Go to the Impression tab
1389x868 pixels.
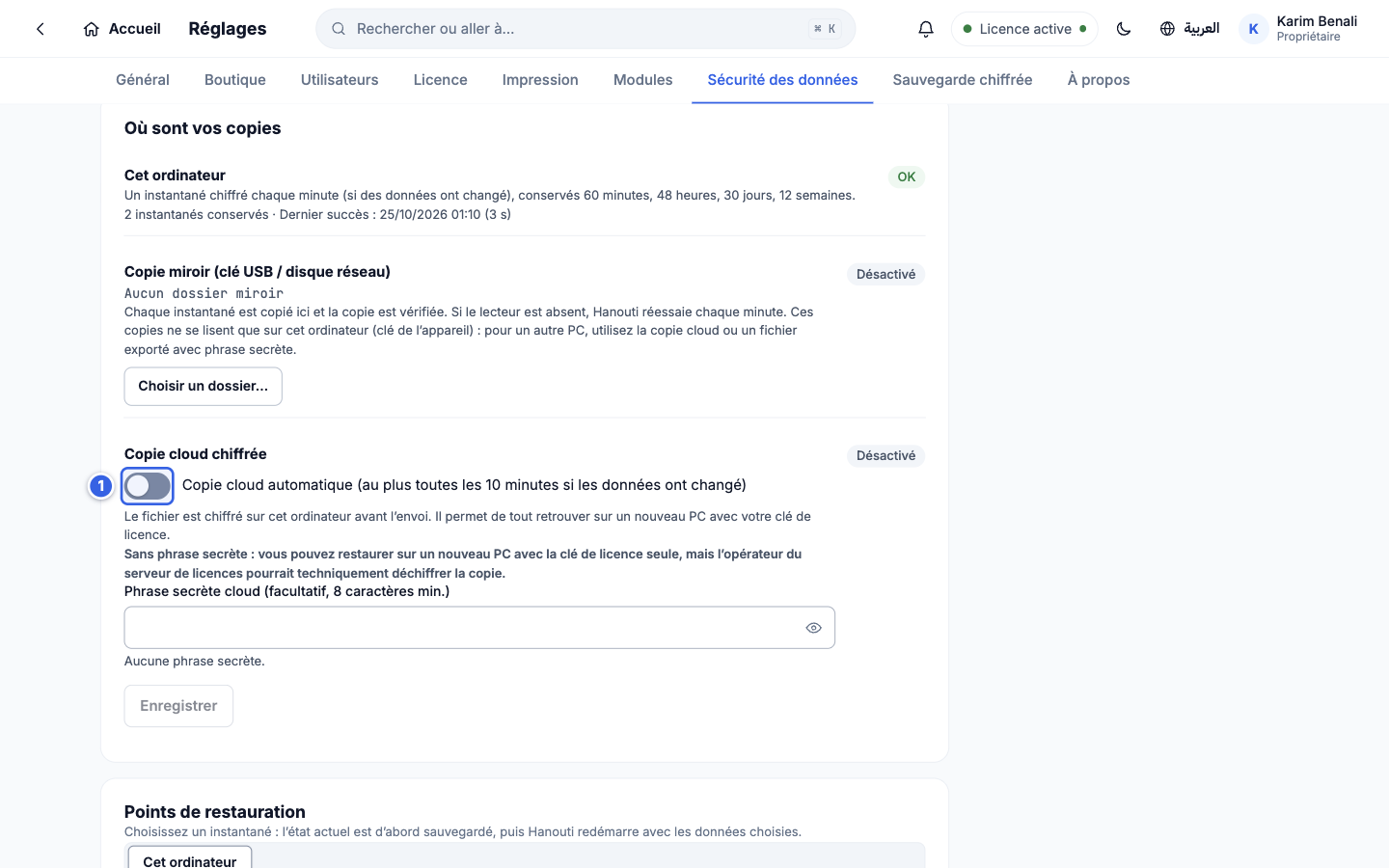click(540, 80)
